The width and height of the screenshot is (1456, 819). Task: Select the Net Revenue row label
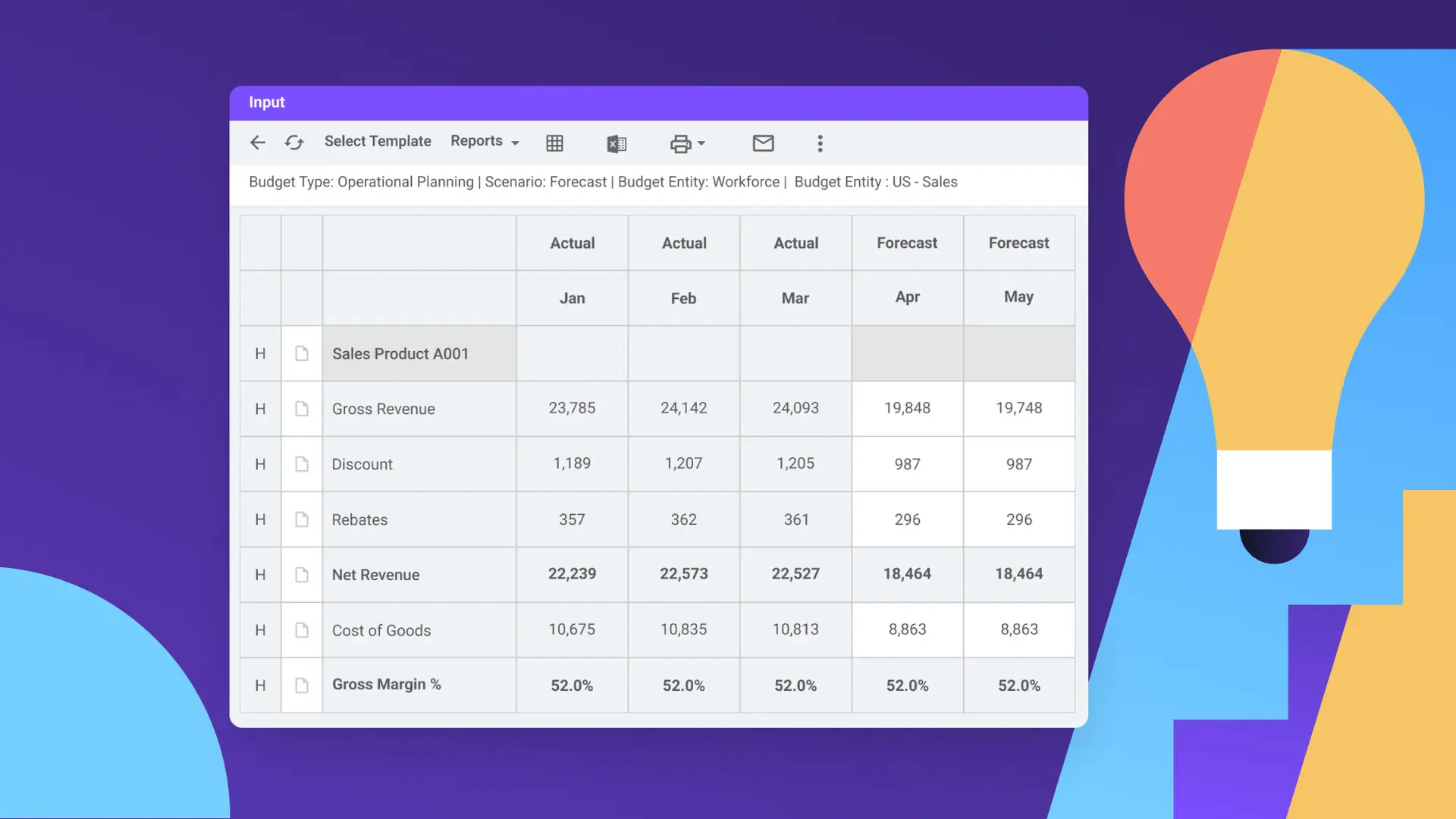coord(375,575)
